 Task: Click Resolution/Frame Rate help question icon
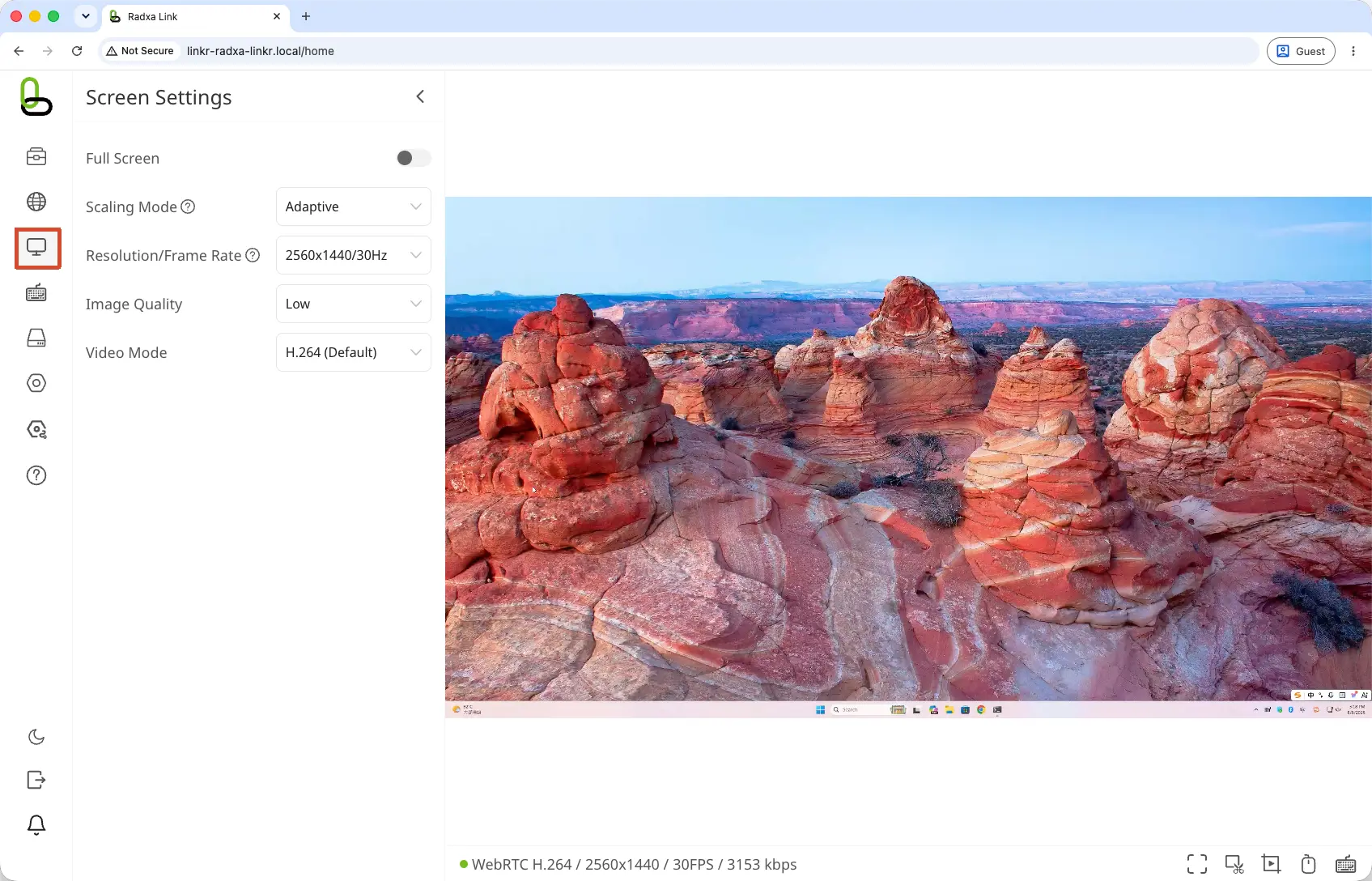pyautogui.click(x=253, y=255)
